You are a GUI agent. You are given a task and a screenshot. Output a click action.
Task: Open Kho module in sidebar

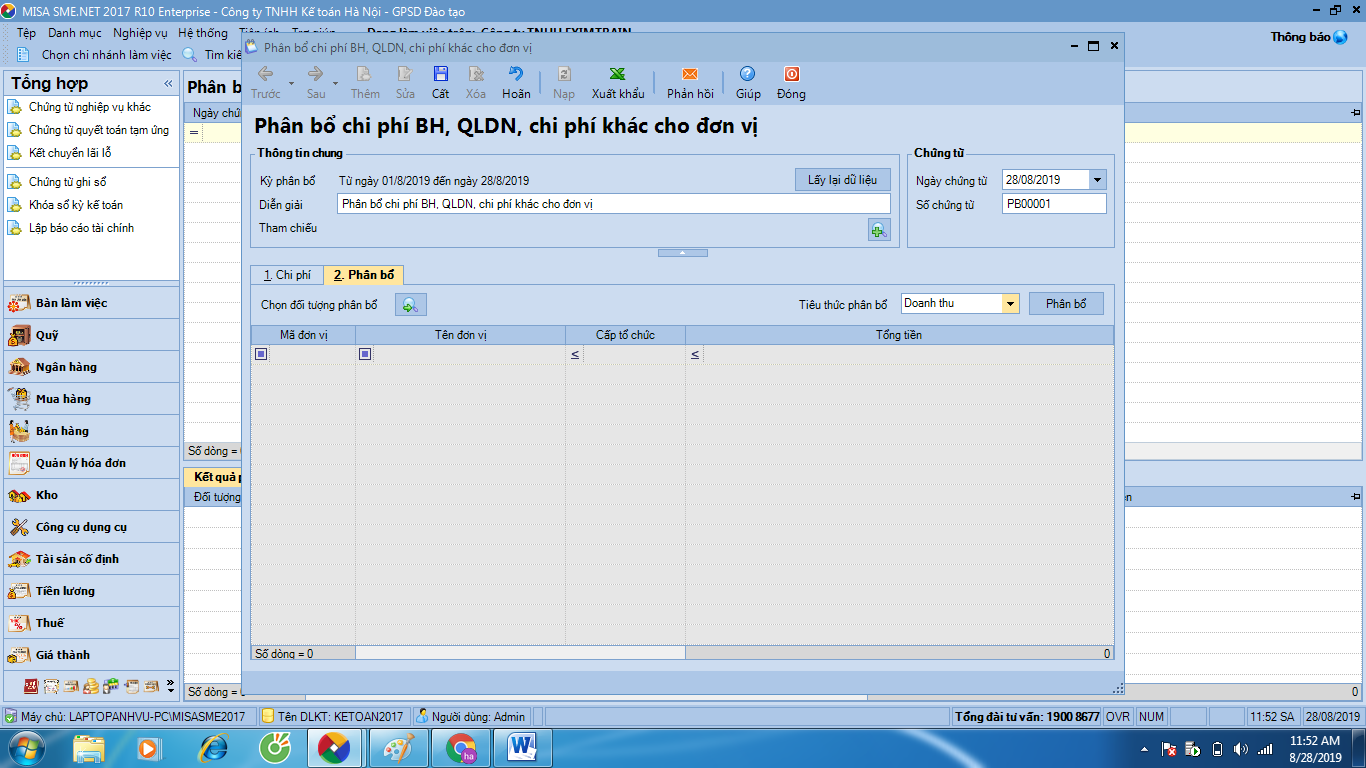[92, 495]
